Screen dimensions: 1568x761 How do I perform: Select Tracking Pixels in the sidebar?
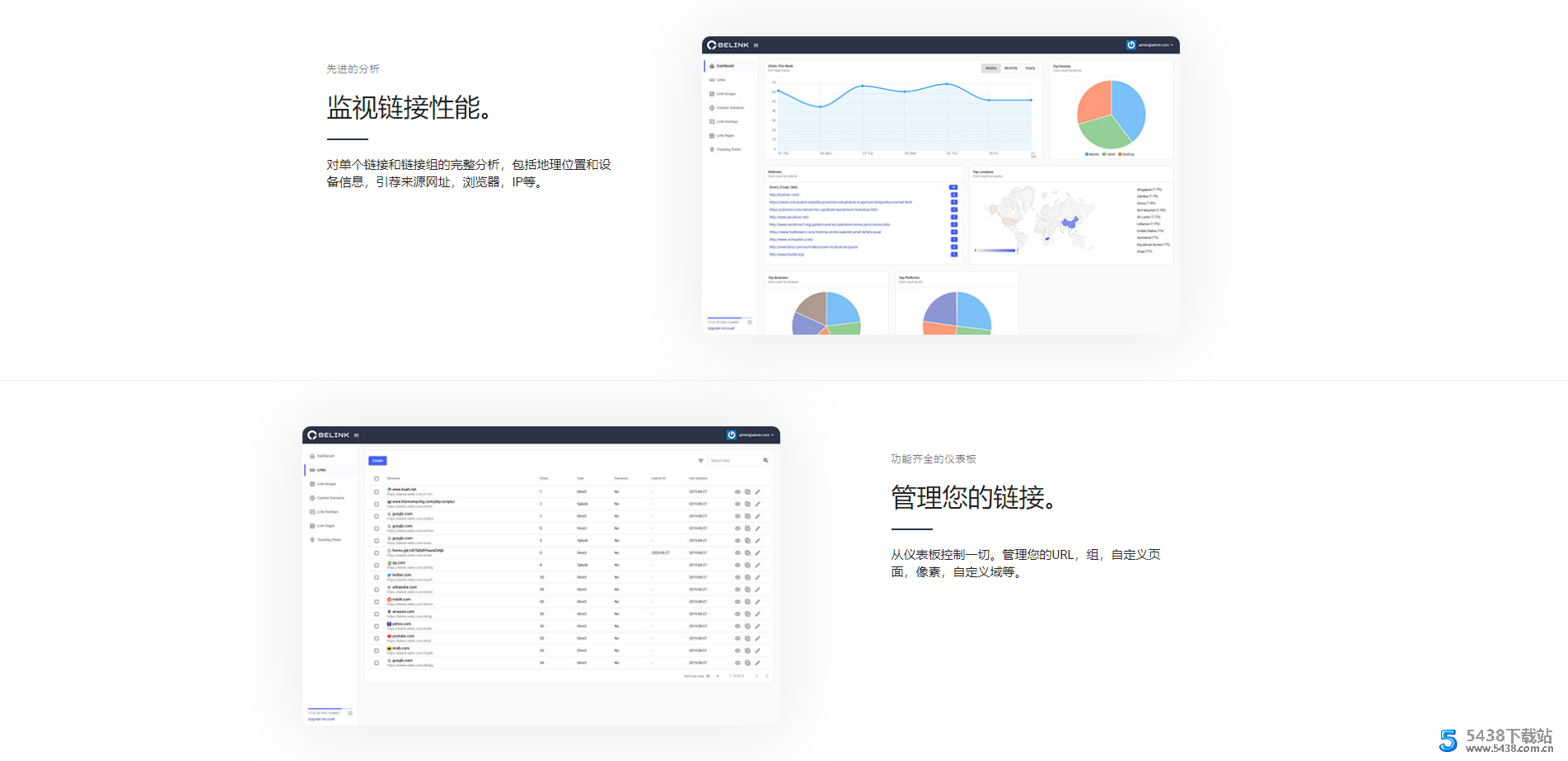click(328, 538)
